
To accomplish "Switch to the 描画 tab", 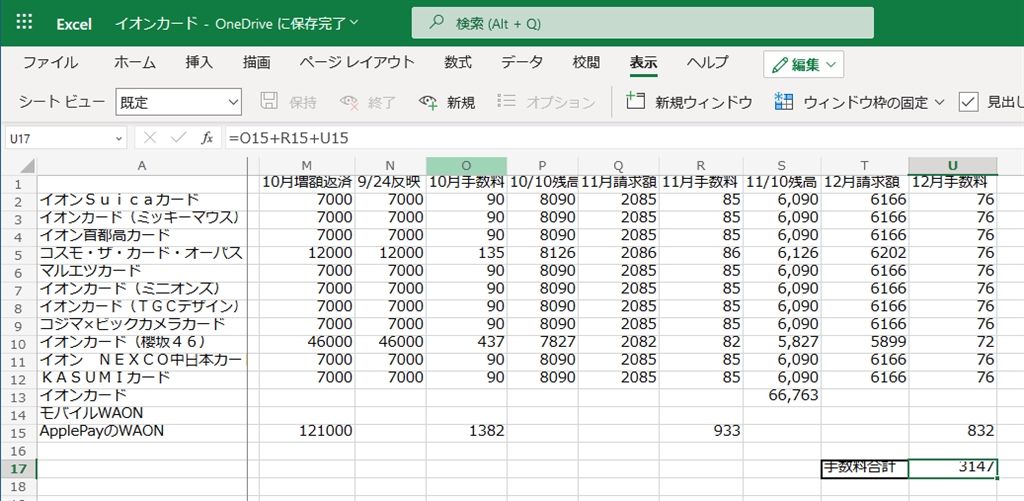I will (x=257, y=63).
